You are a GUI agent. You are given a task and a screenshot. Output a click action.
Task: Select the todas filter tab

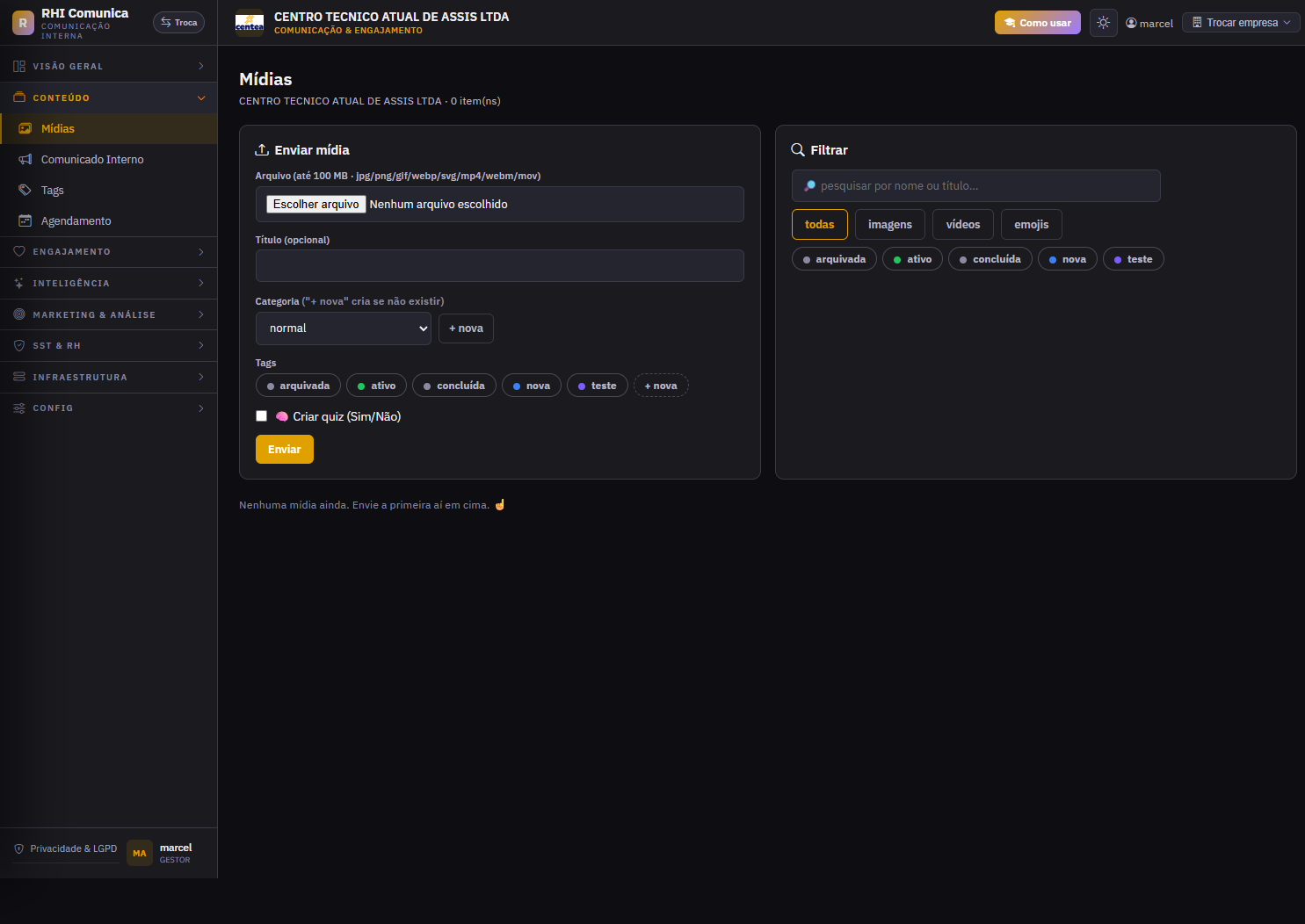pos(820,224)
